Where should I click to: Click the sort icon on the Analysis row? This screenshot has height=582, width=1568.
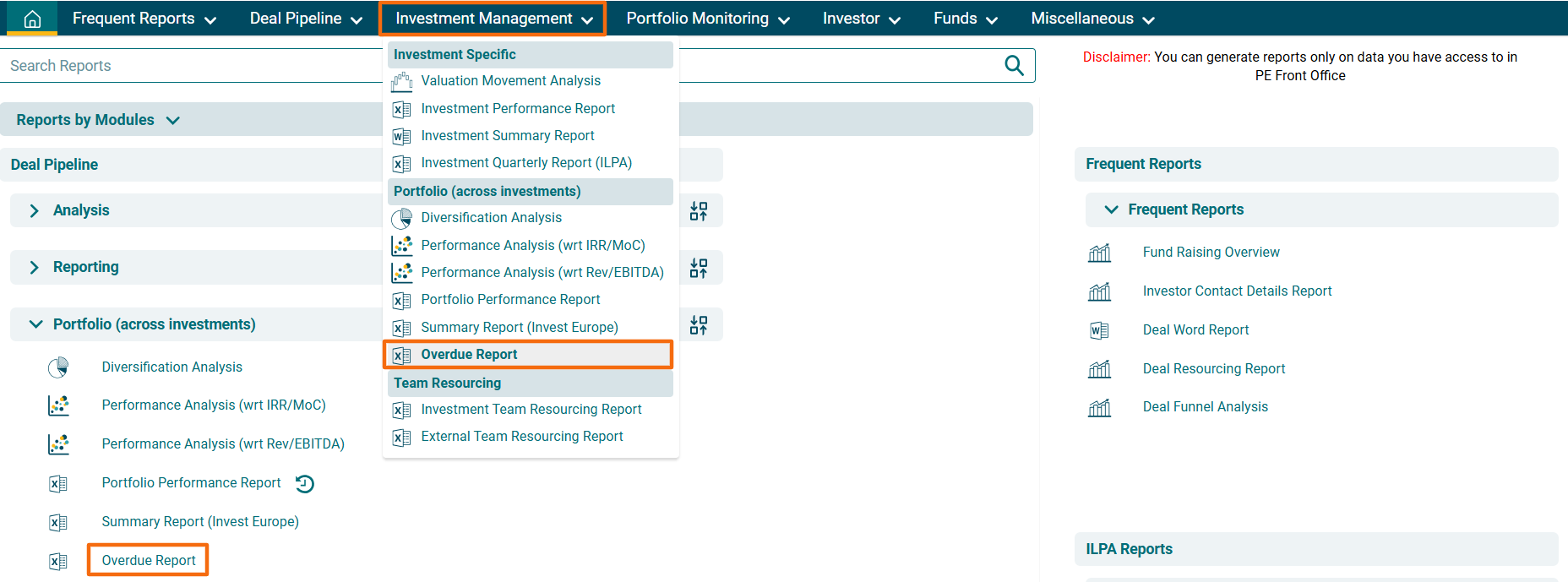(699, 211)
